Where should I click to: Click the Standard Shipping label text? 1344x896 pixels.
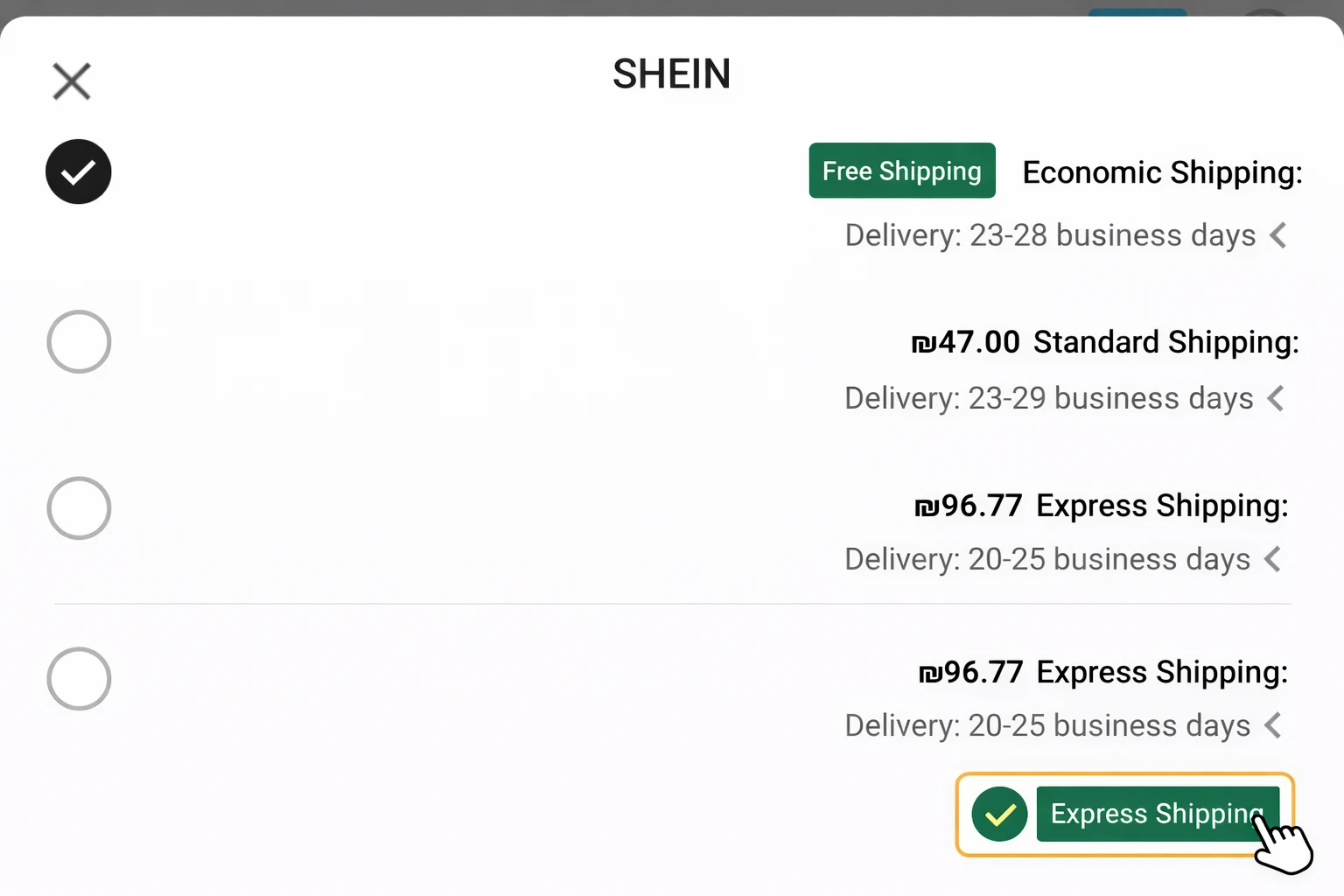point(1165,341)
